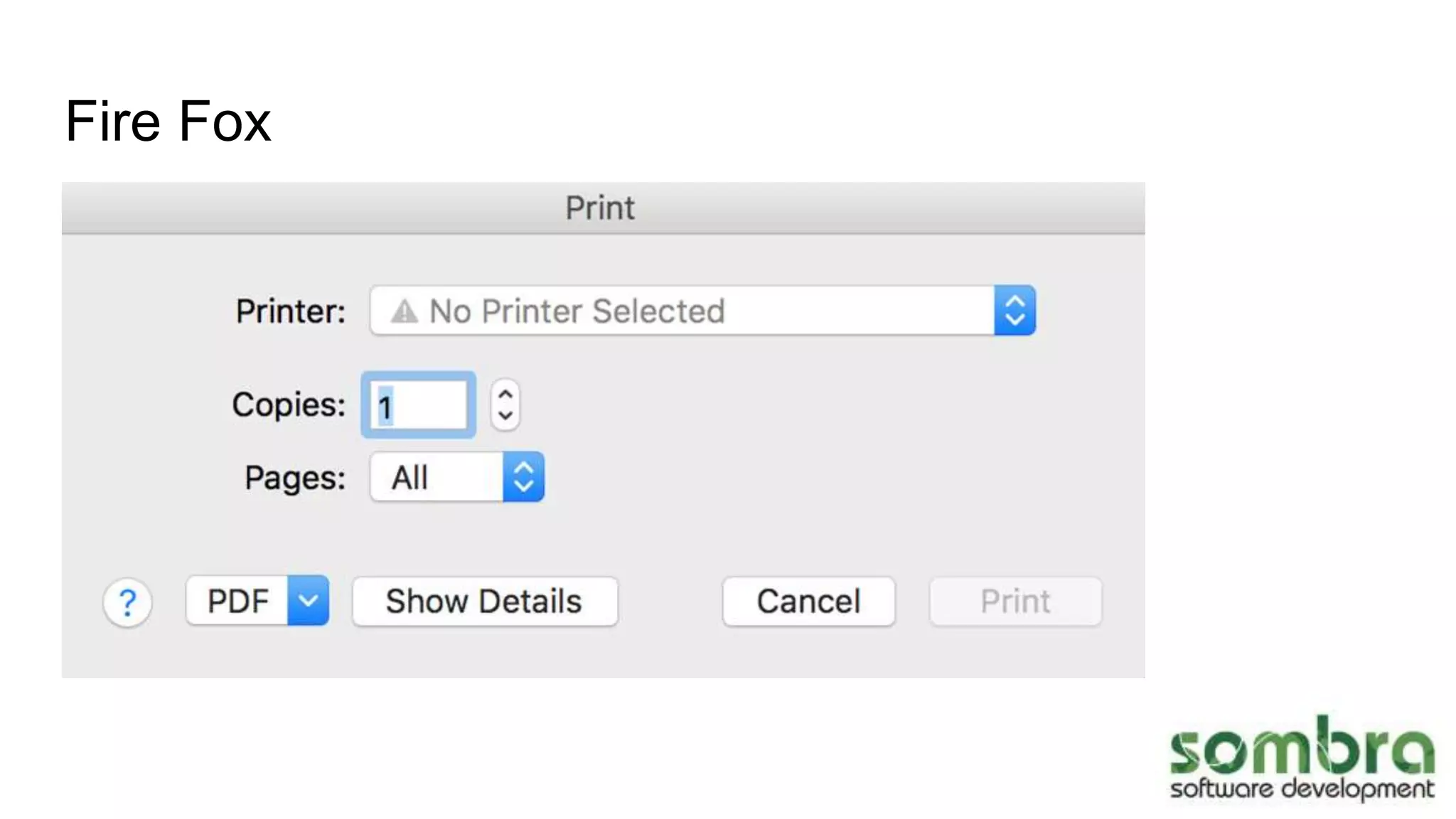The image size is (1456, 819).
Task: Click the sombra logo
Action: (x=1301, y=758)
